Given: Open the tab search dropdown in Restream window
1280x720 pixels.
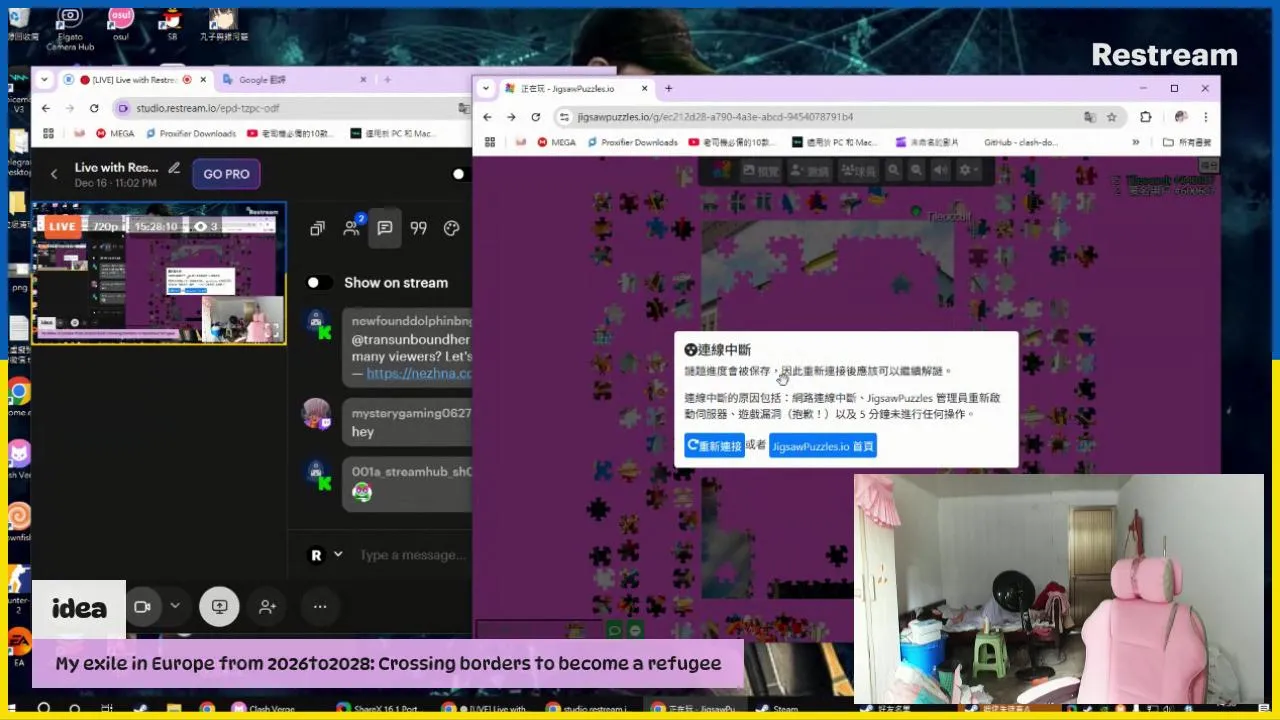Looking at the screenshot, I should (x=44, y=80).
